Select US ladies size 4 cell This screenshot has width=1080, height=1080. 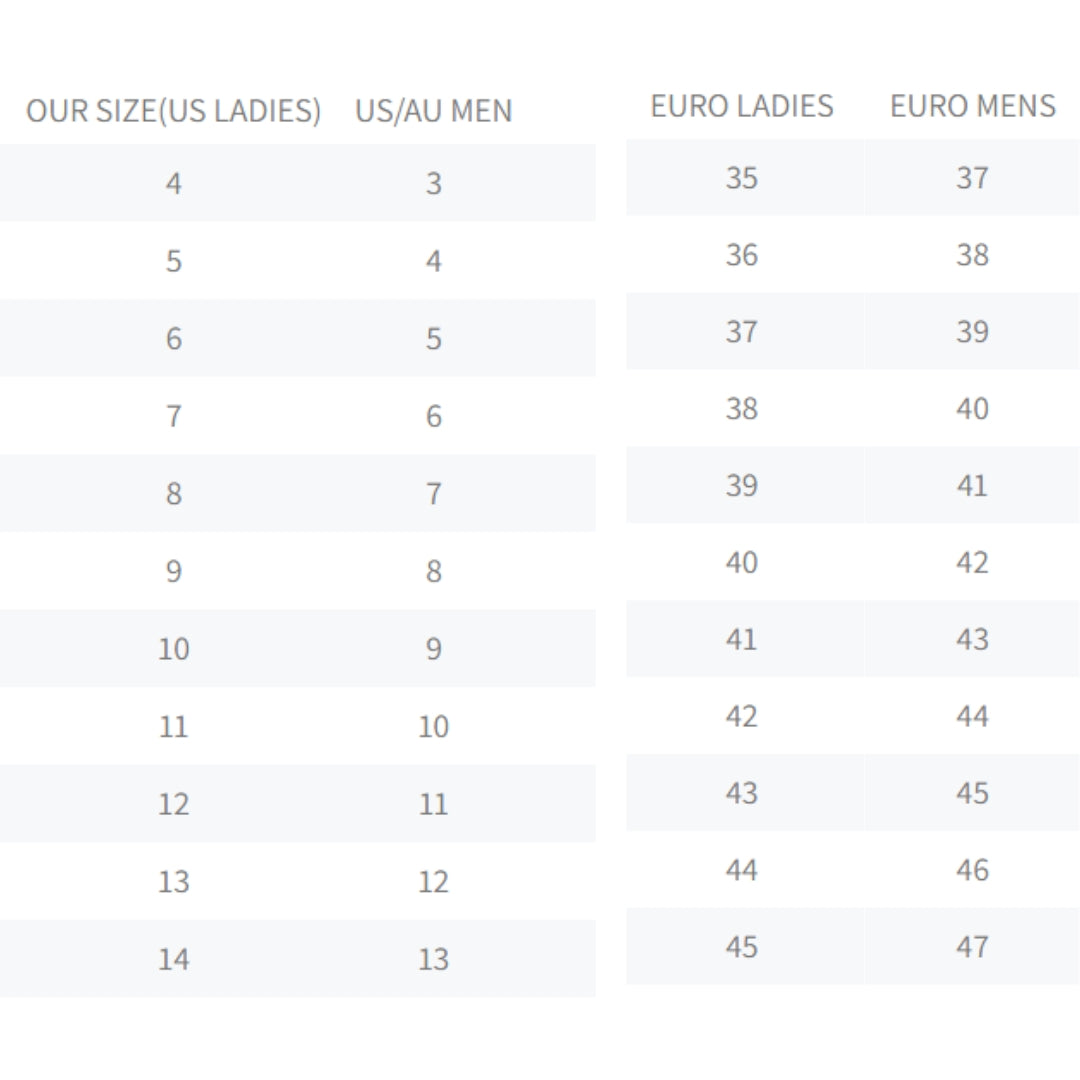[174, 183]
